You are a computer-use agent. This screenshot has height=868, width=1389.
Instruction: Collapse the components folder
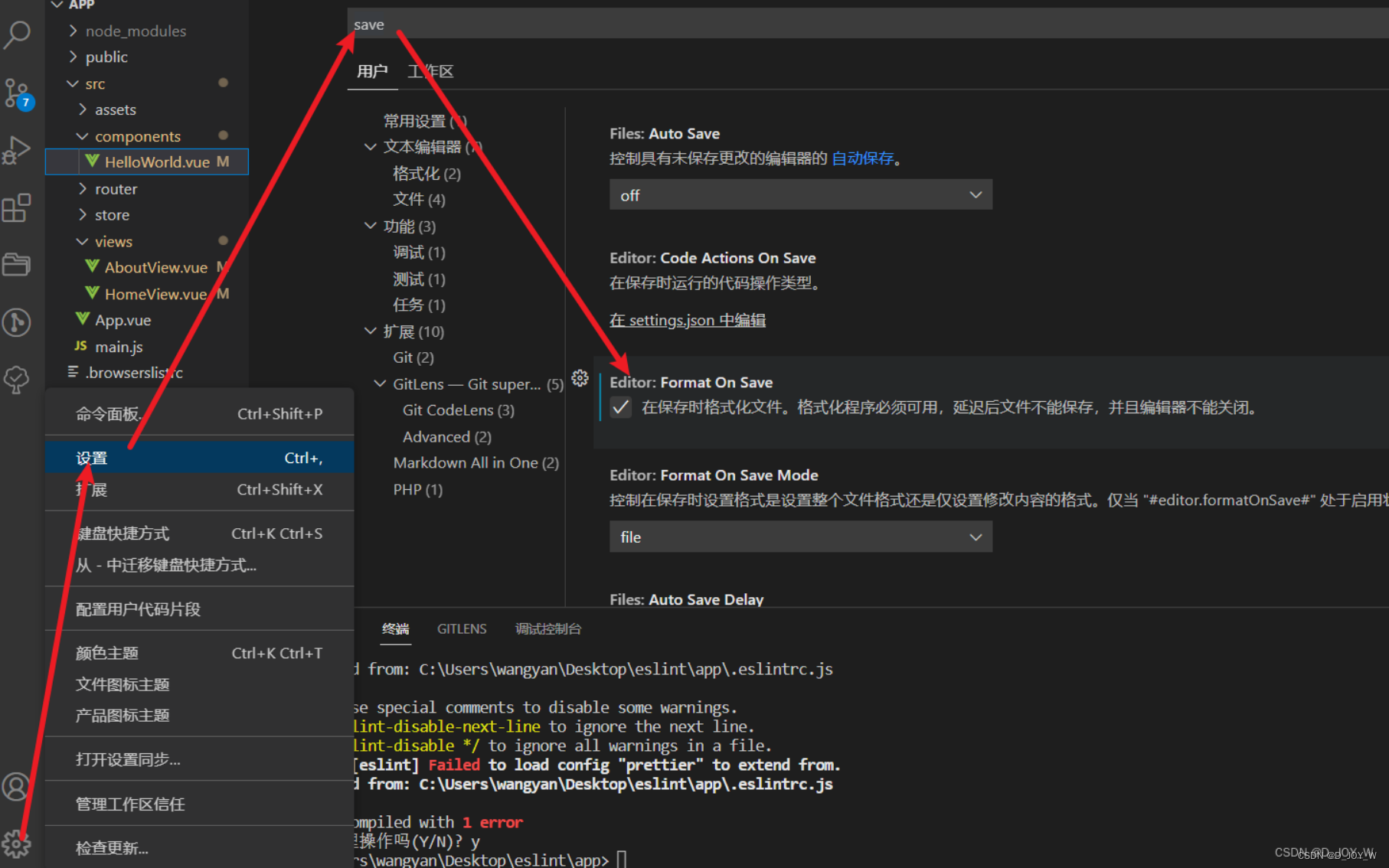[x=83, y=136]
